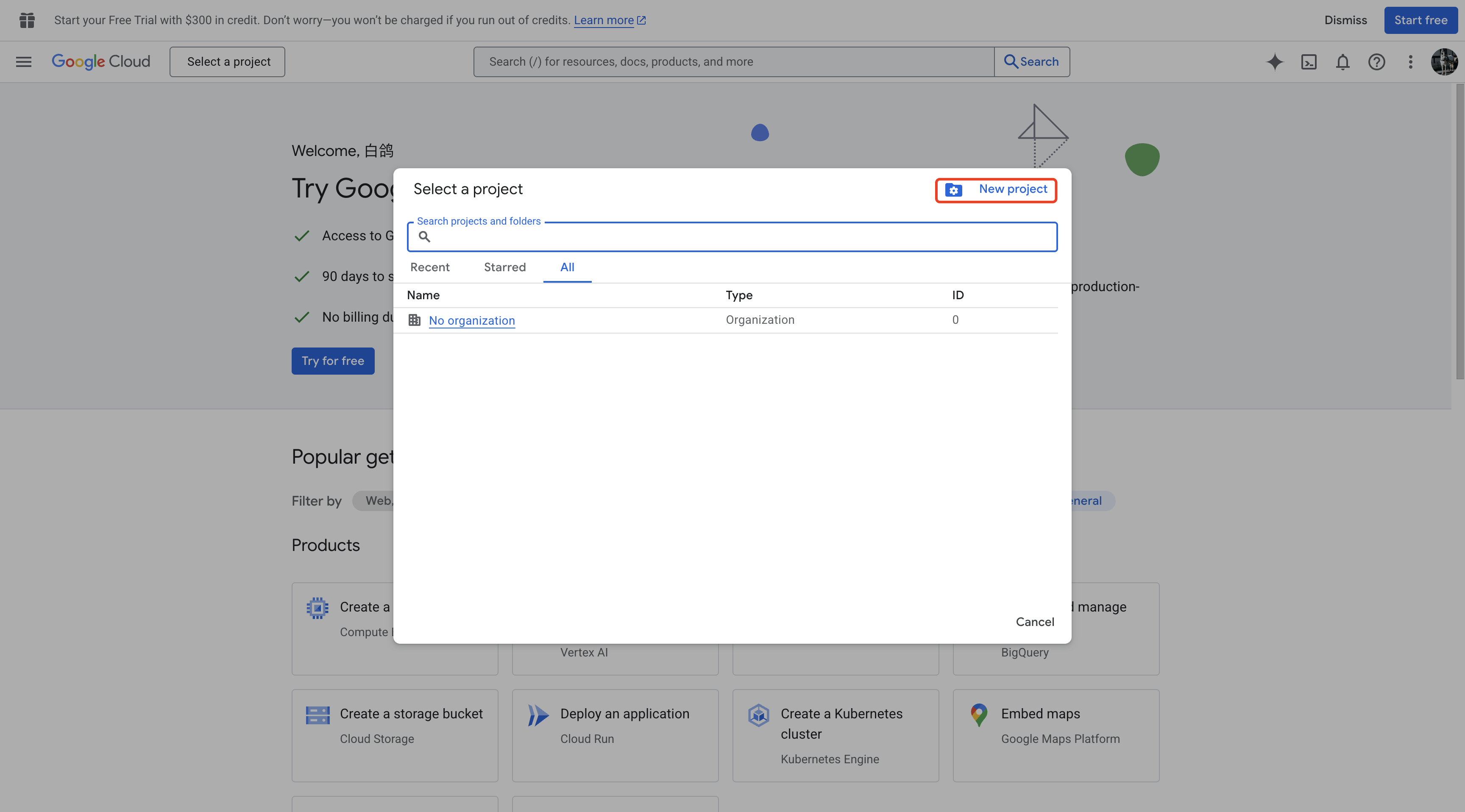Image resolution: width=1465 pixels, height=812 pixels.
Task: Click the organization building icon
Action: click(414, 320)
